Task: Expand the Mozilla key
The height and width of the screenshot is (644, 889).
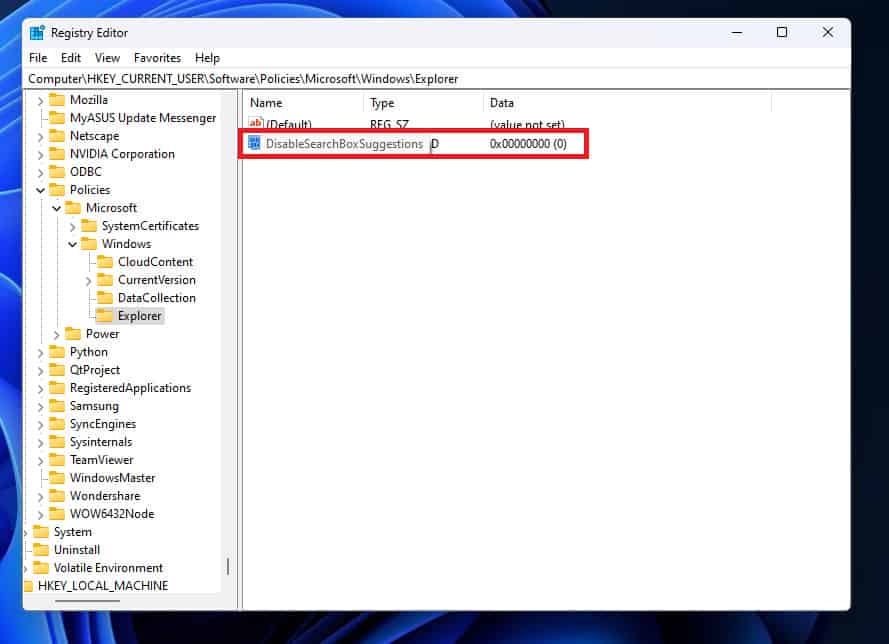Action: [40, 101]
